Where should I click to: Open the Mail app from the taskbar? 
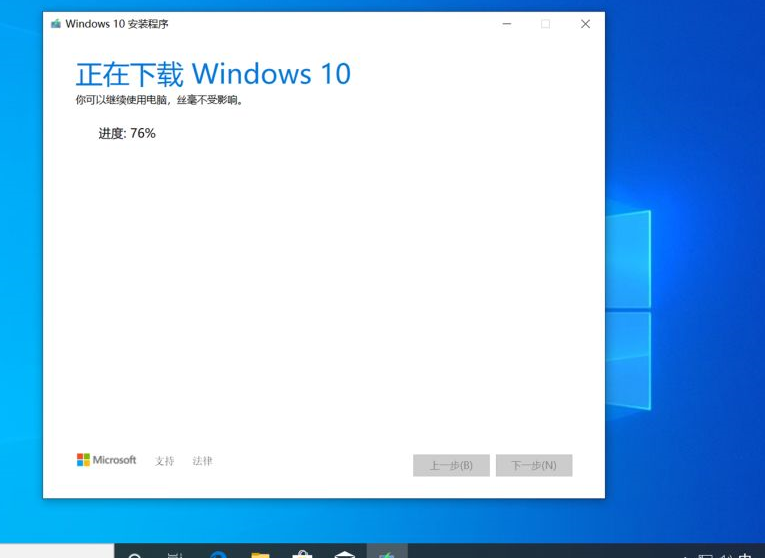pyautogui.click(x=344, y=554)
